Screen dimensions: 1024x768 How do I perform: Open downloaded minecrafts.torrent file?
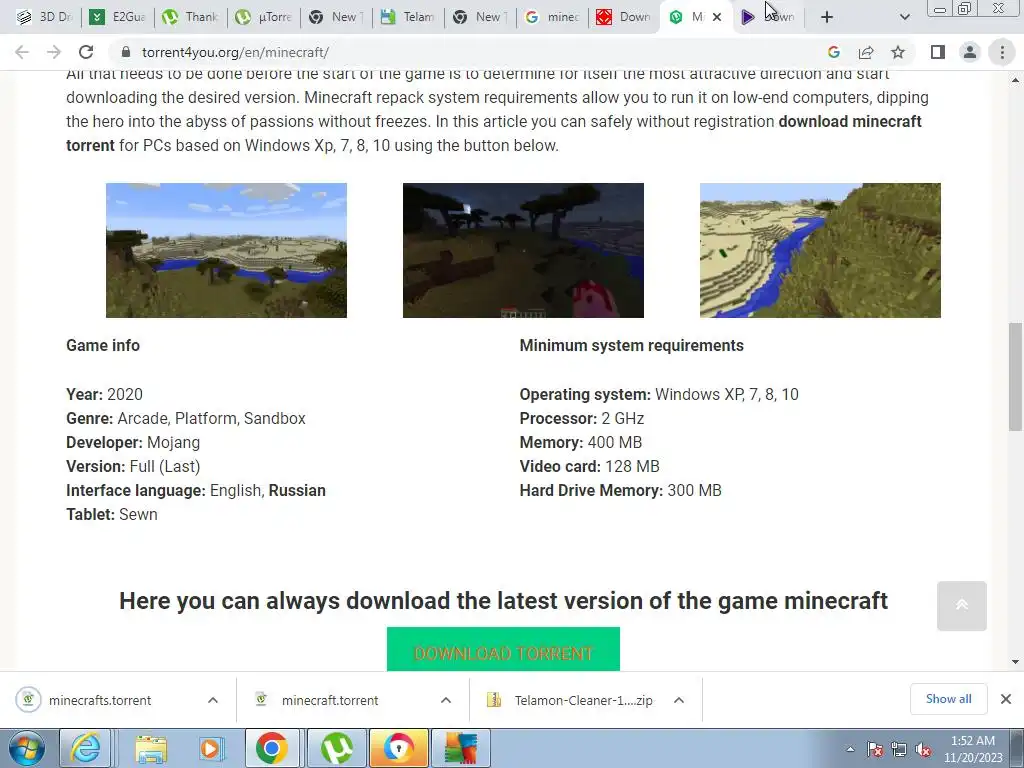(x=100, y=700)
